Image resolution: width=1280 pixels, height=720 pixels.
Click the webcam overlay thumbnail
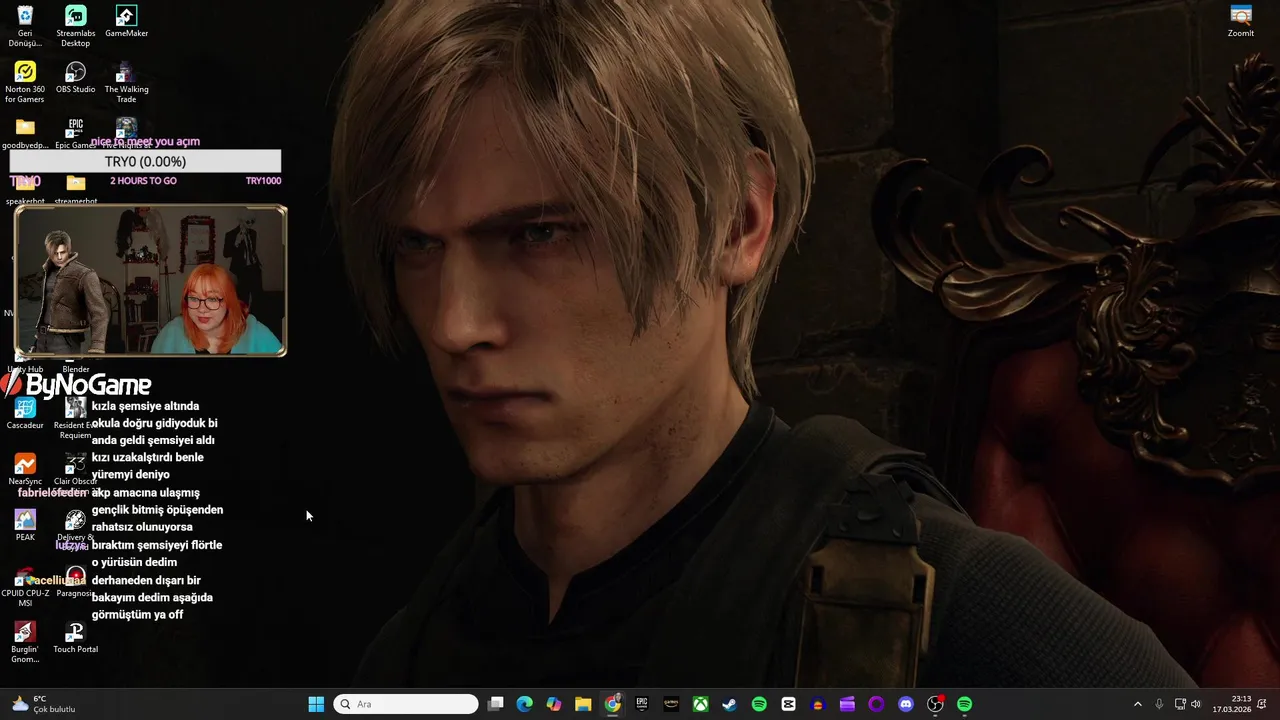tap(151, 281)
